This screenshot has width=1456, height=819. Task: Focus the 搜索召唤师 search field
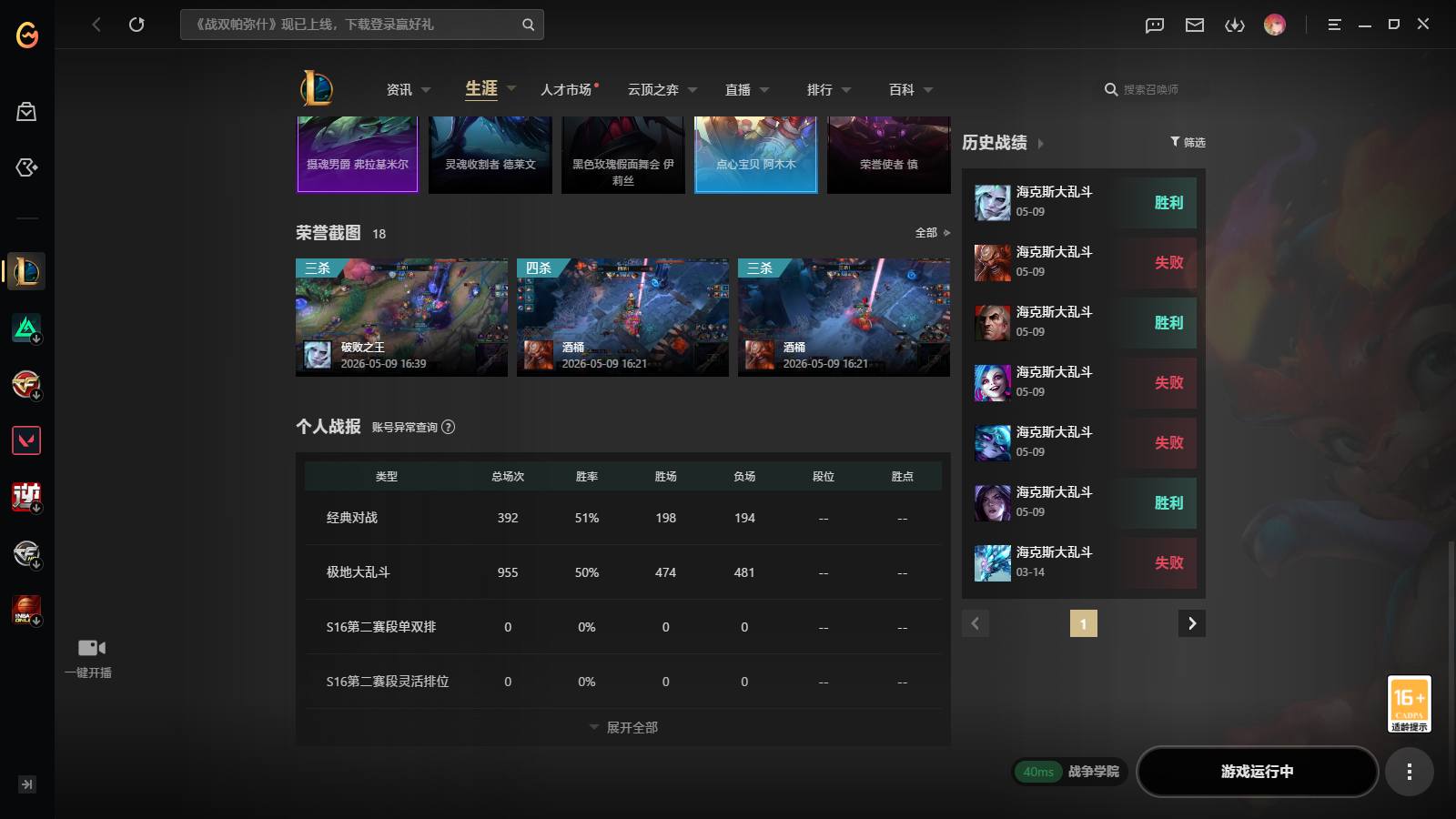click(x=1151, y=89)
